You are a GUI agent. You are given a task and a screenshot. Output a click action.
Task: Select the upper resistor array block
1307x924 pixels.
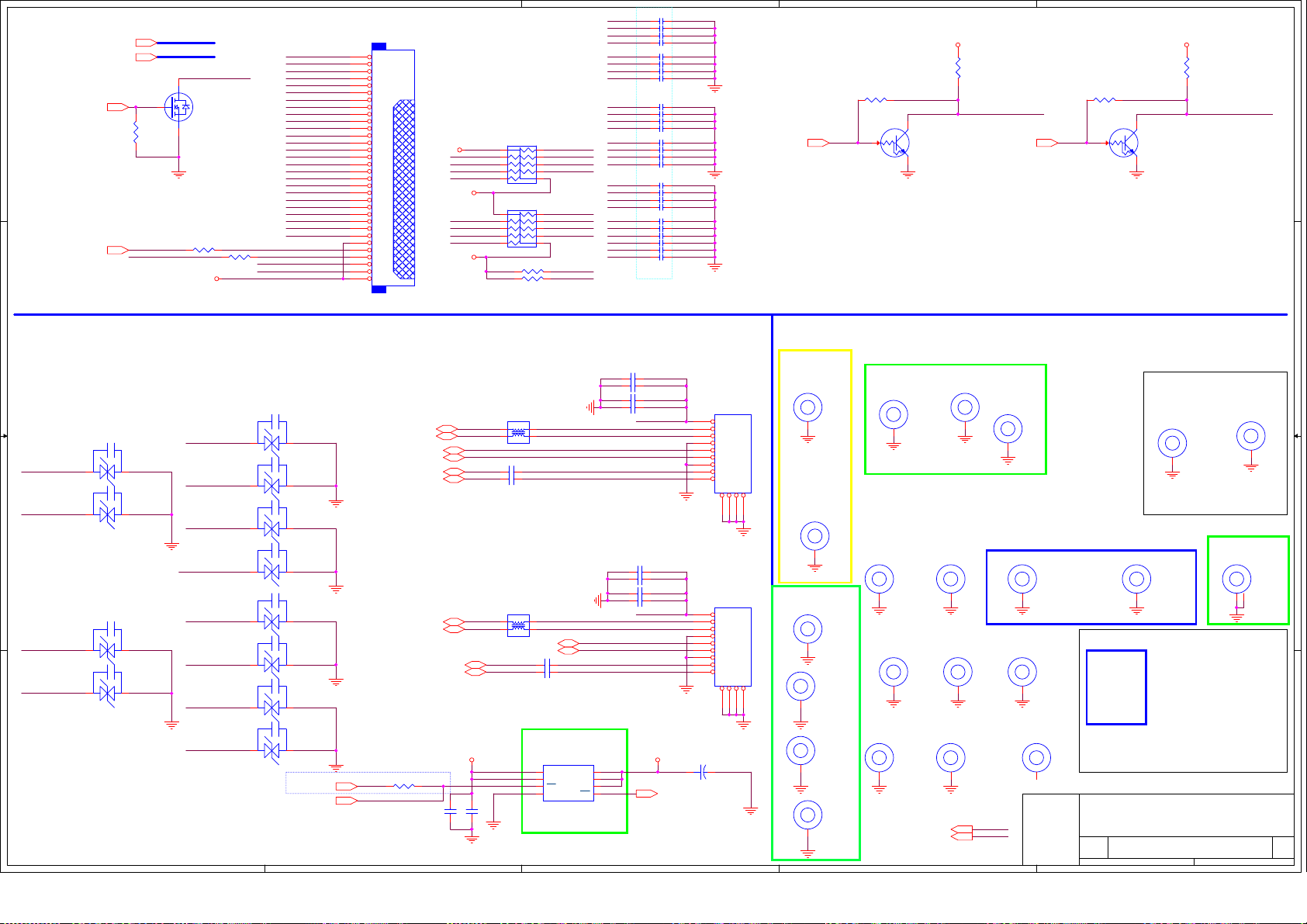(522, 164)
